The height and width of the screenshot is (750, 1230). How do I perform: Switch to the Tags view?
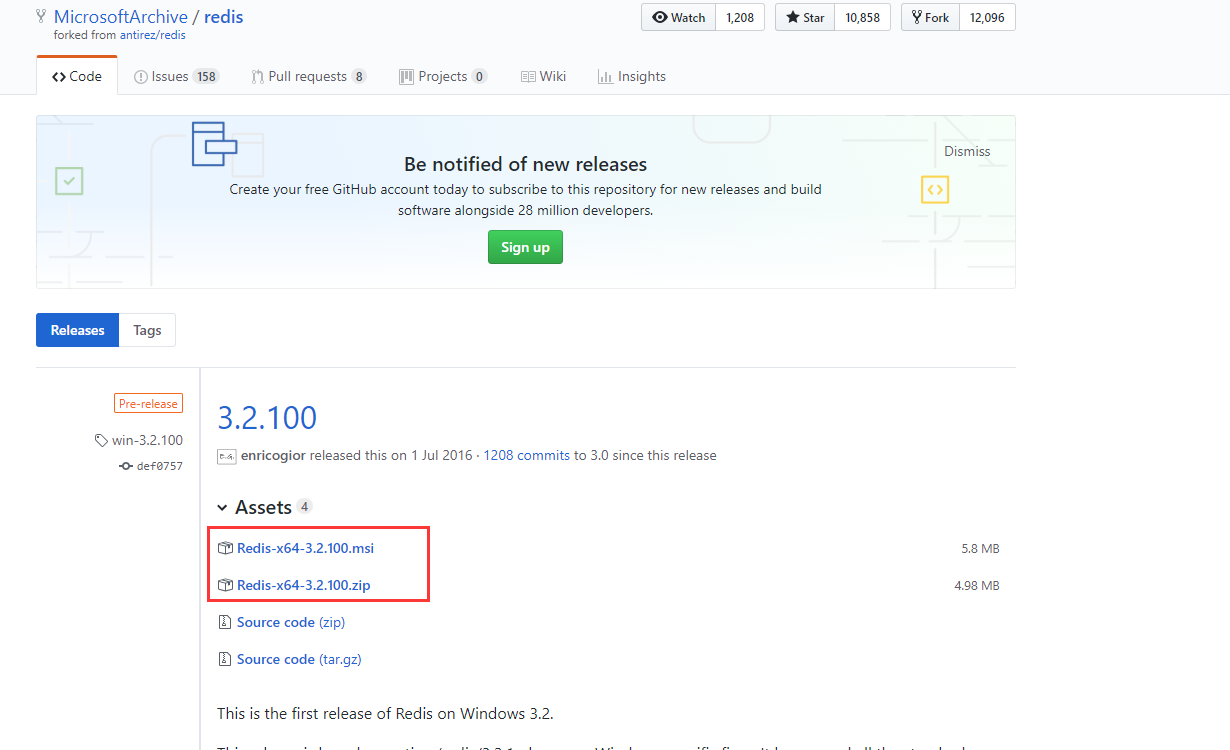point(147,330)
